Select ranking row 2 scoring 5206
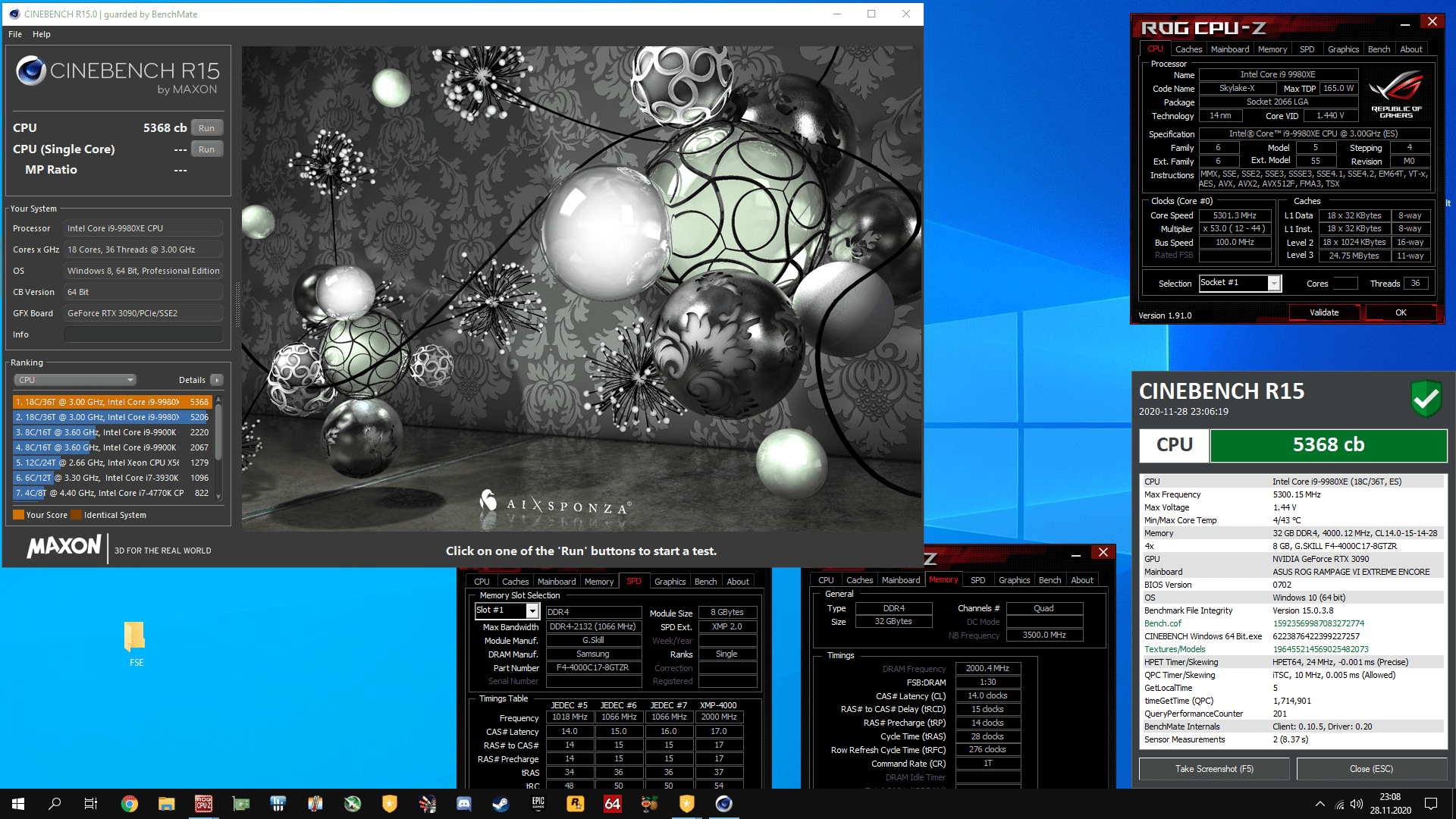Image resolution: width=1456 pixels, height=819 pixels. (x=111, y=417)
